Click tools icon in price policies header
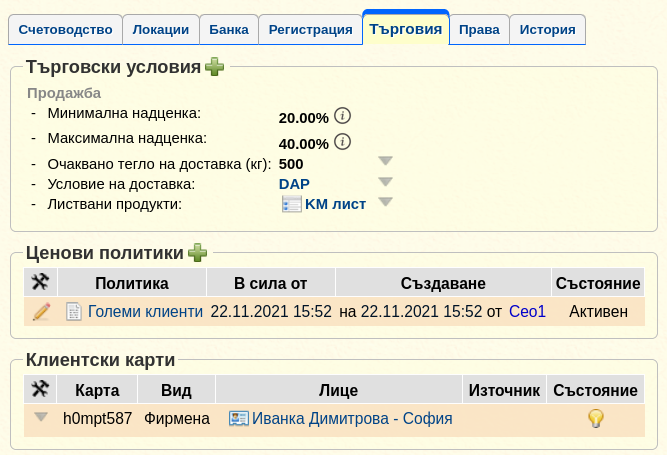Screen dimensions: 667x455 40,282
